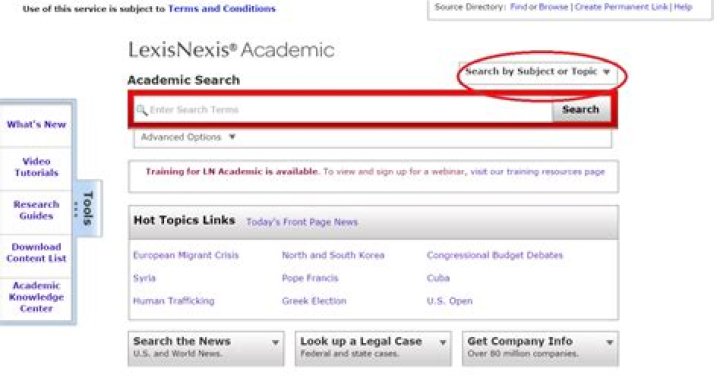The width and height of the screenshot is (720, 384).
Task: Visit our training resources page link
Action: click(537, 172)
